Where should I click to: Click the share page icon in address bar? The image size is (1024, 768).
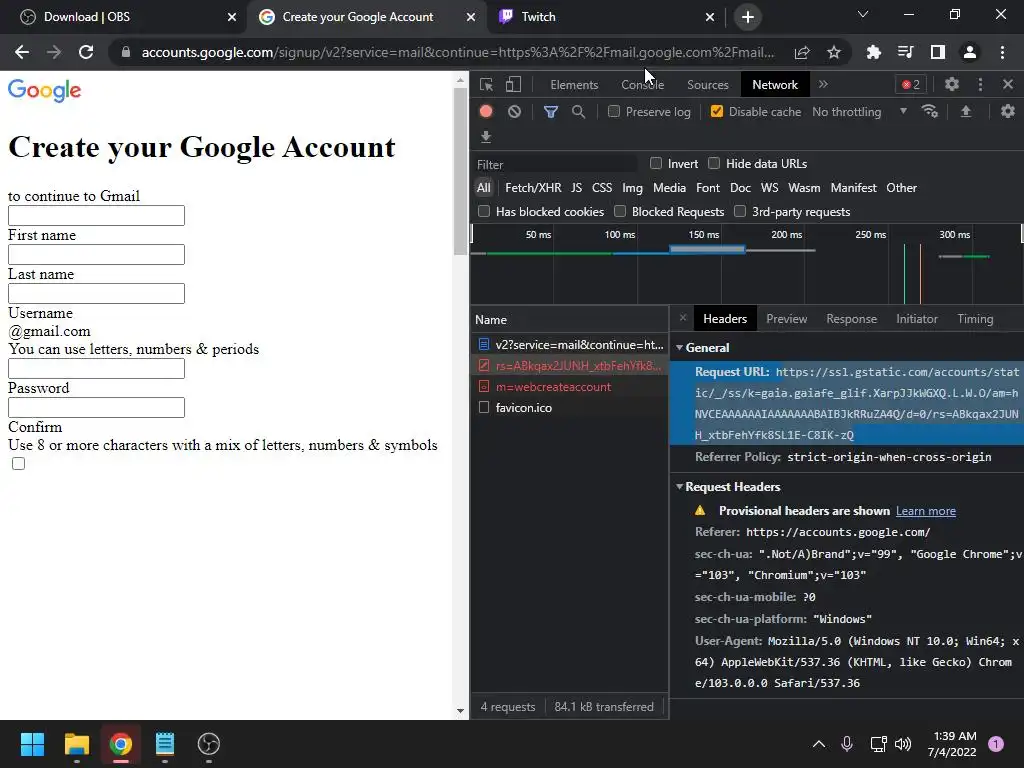pyautogui.click(x=802, y=52)
